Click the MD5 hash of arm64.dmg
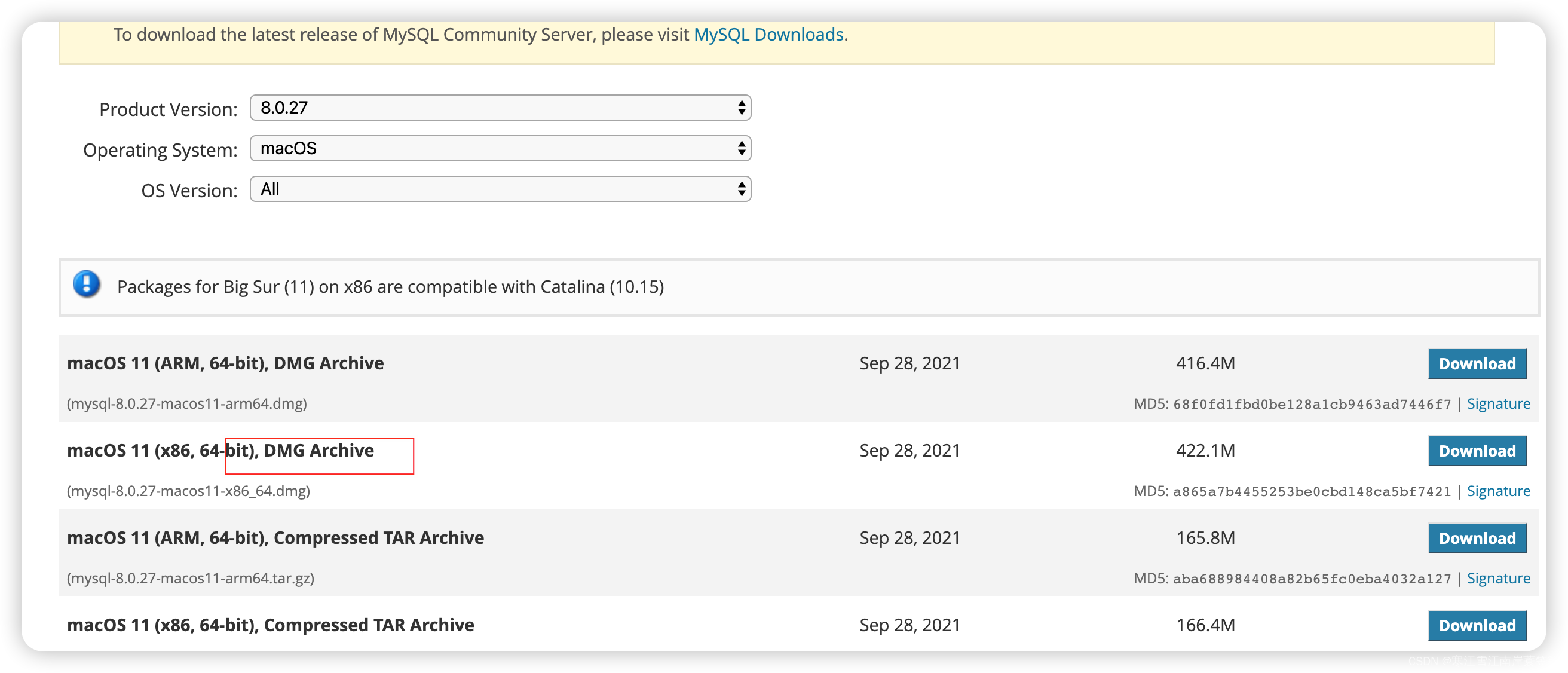This screenshot has width=1568, height=673. [x=1312, y=405]
